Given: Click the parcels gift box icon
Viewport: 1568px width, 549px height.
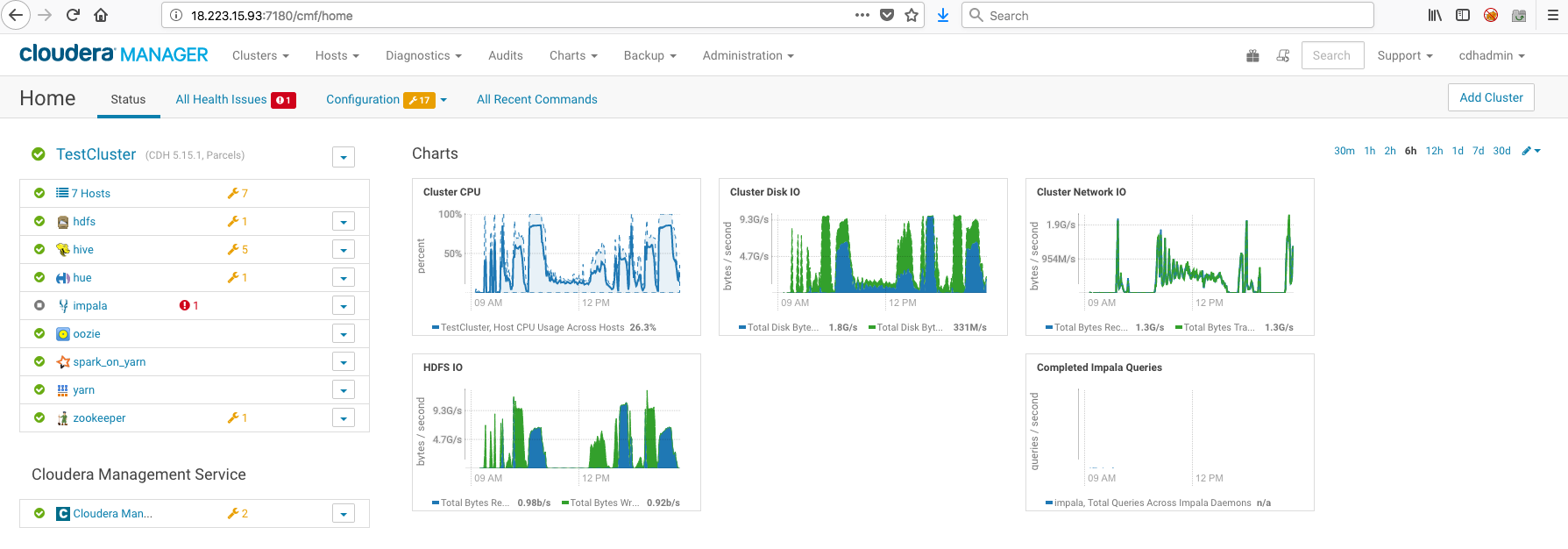Looking at the screenshot, I should coord(1252,56).
